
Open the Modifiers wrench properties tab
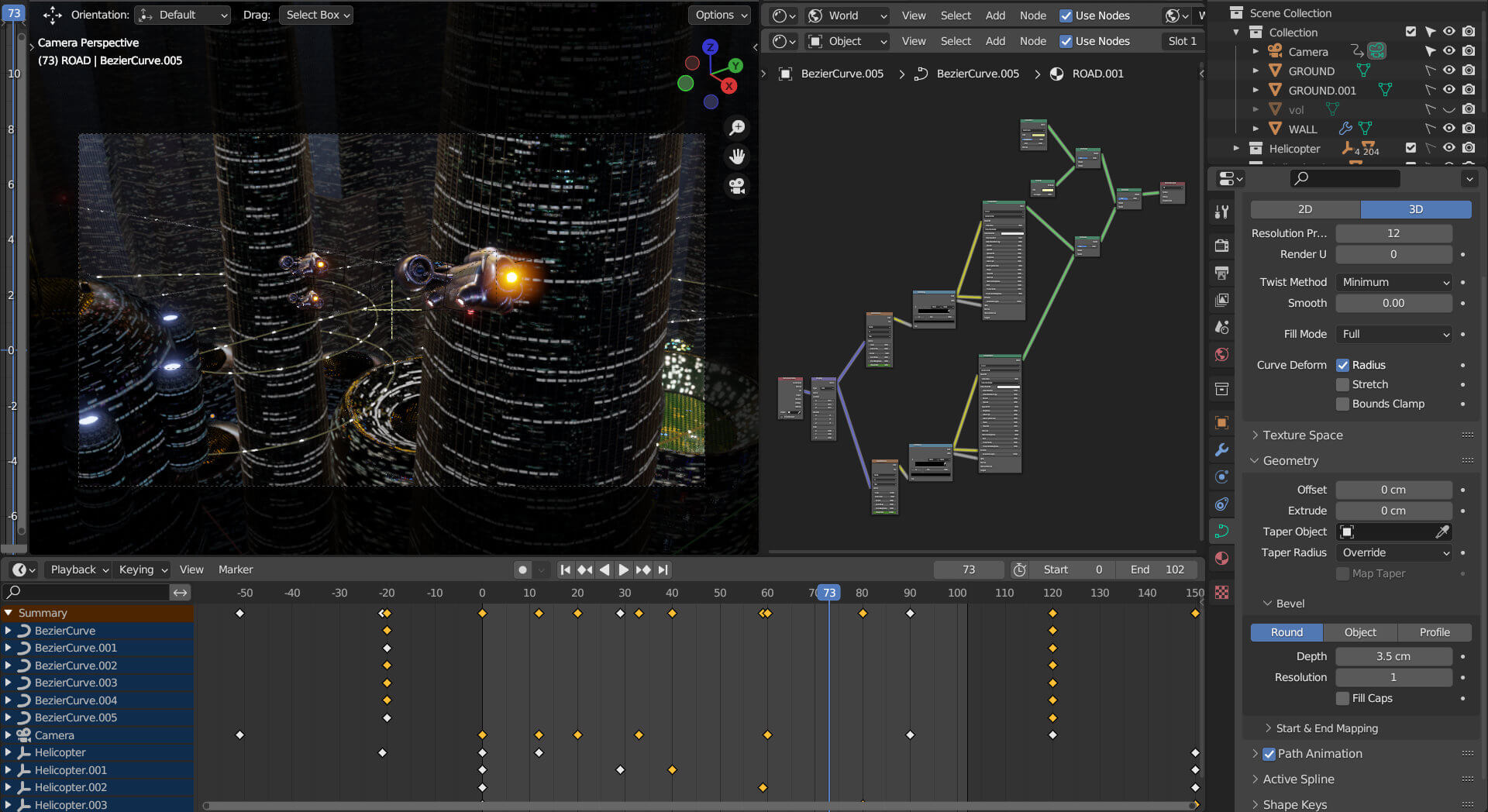click(1221, 450)
